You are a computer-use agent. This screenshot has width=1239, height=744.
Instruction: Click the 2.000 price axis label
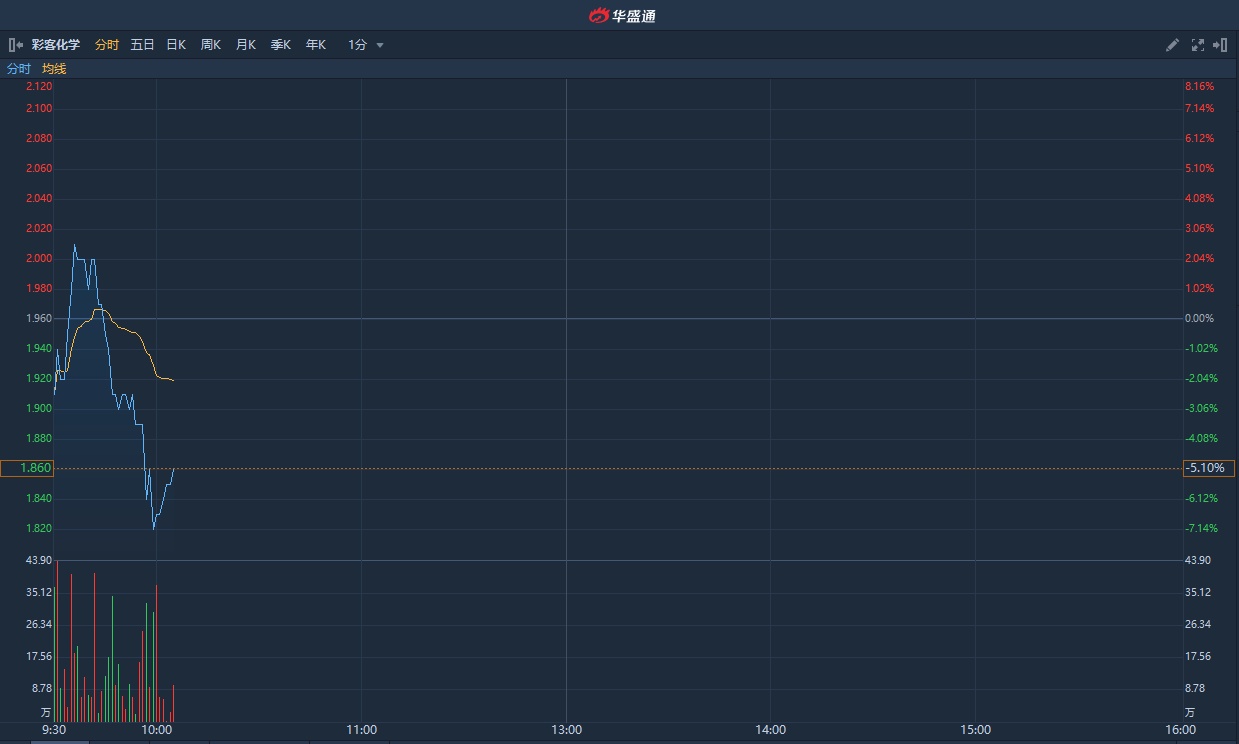[x=39, y=258]
